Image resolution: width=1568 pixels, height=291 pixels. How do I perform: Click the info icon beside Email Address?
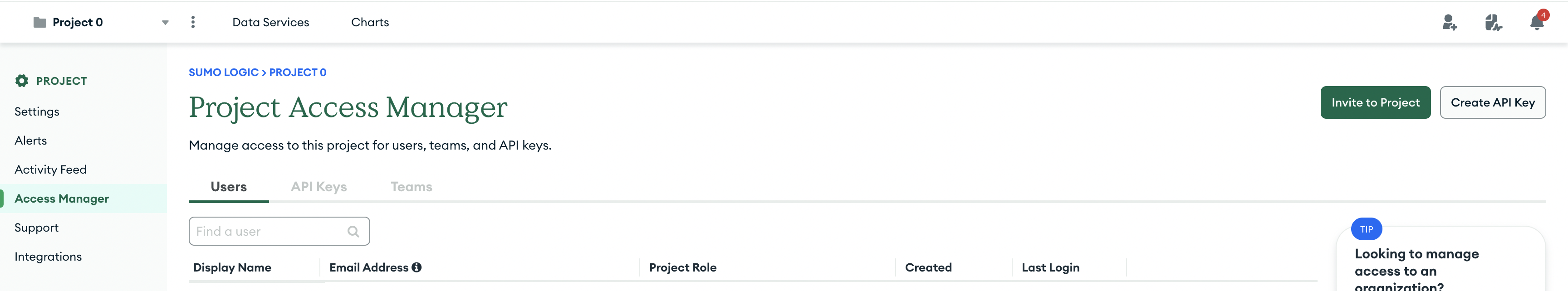[417, 267]
